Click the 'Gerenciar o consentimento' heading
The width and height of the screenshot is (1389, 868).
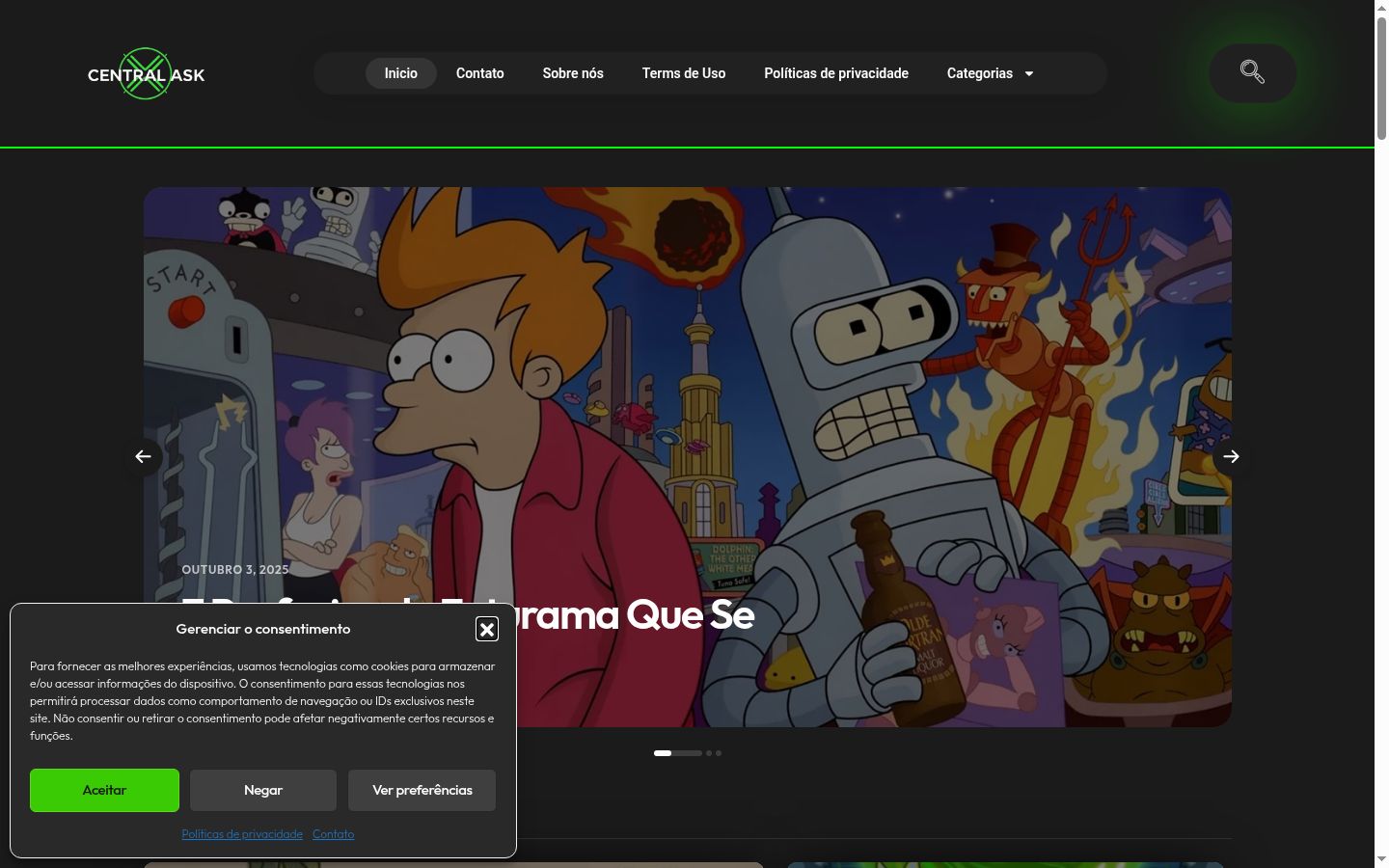coord(263,629)
